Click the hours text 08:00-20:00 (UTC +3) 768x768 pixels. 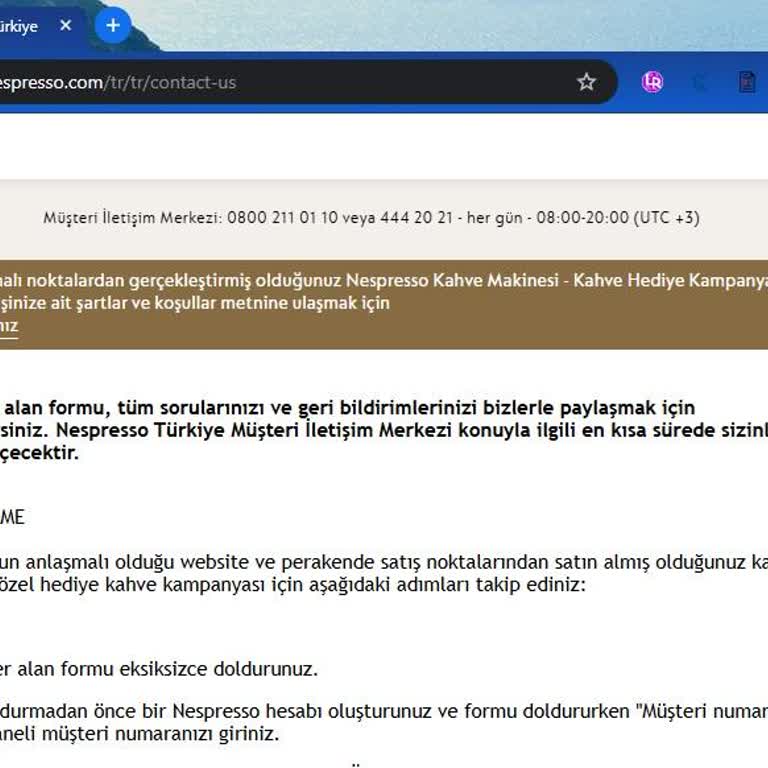pos(618,217)
